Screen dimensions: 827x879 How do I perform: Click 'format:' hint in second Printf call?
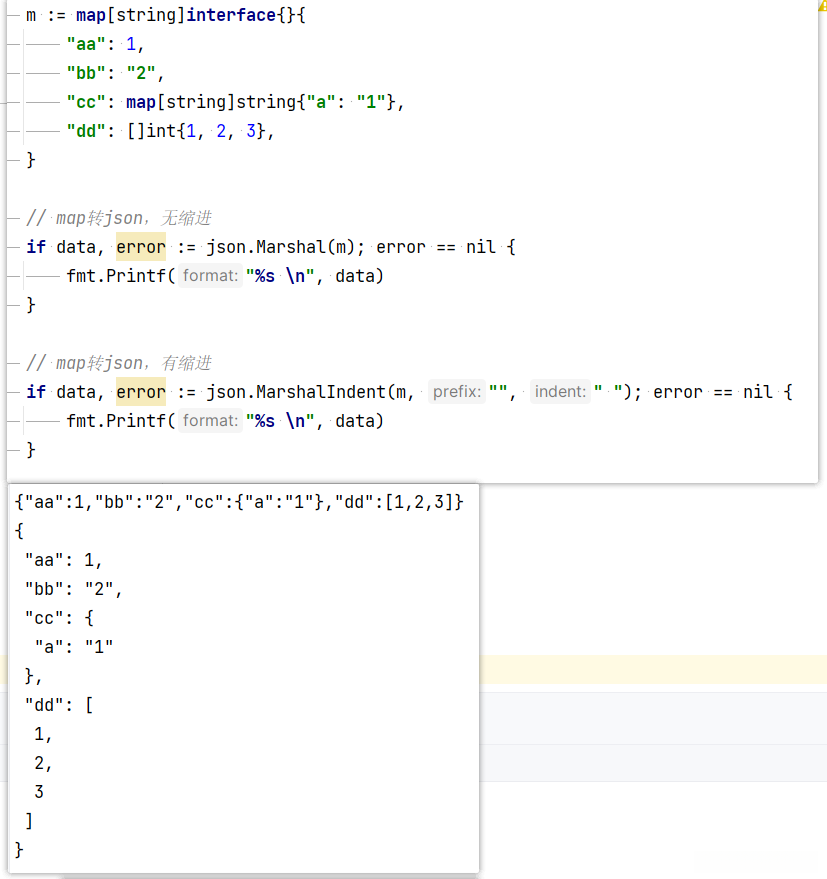pos(210,421)
